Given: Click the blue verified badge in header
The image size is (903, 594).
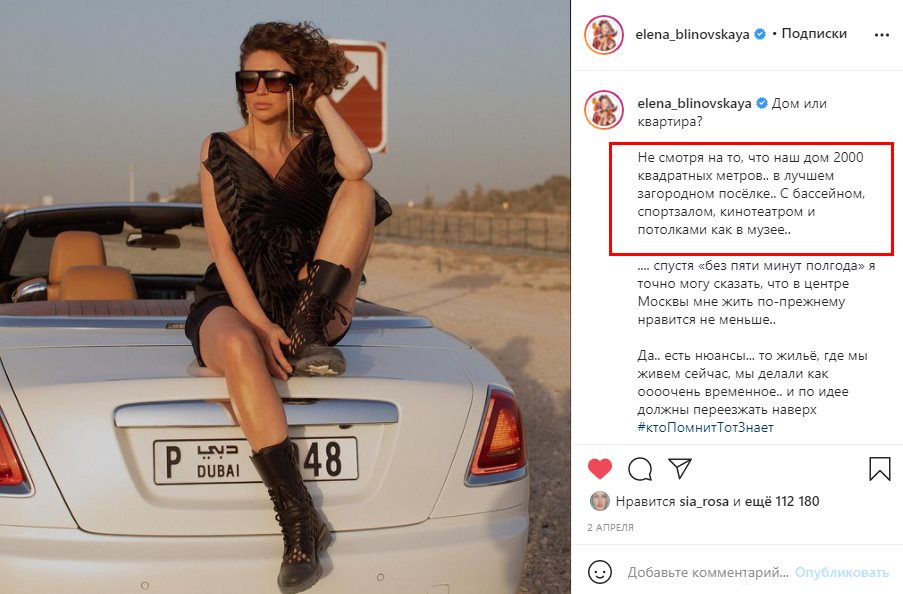Looking at the screenshot, I should pyautogui.click(x=760, y=35).
